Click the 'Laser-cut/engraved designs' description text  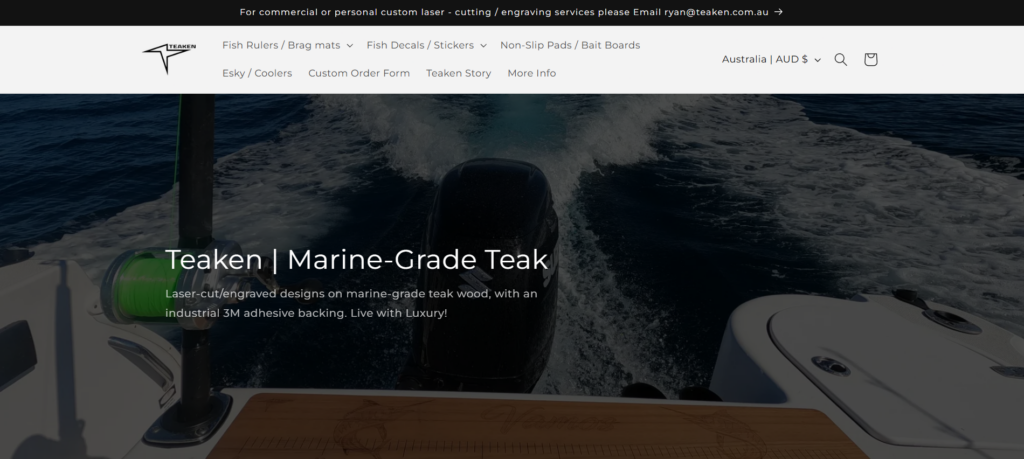point(351,303)
